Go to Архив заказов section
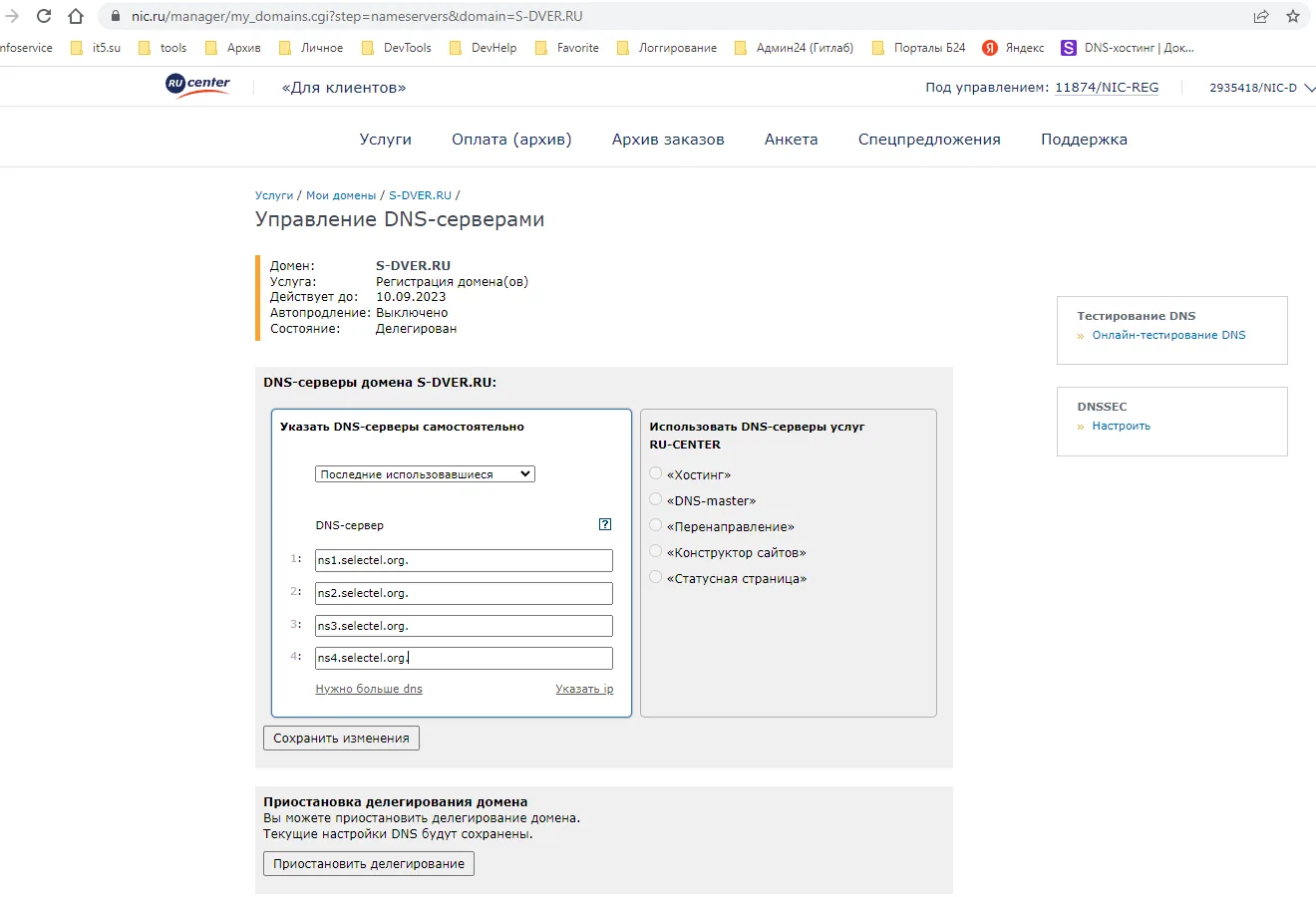Screen dimensions: 1316x897 point(668,140)
